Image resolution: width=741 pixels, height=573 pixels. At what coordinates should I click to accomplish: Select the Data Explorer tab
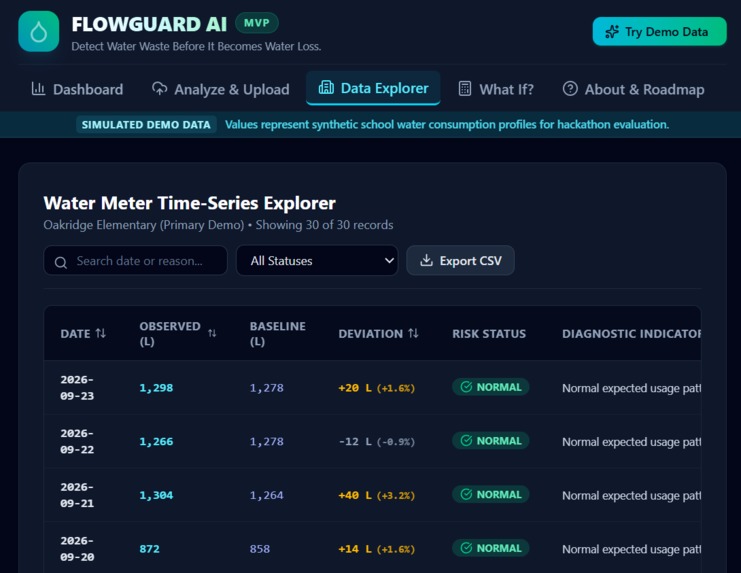pyautogui.click(x=373, y=88)
